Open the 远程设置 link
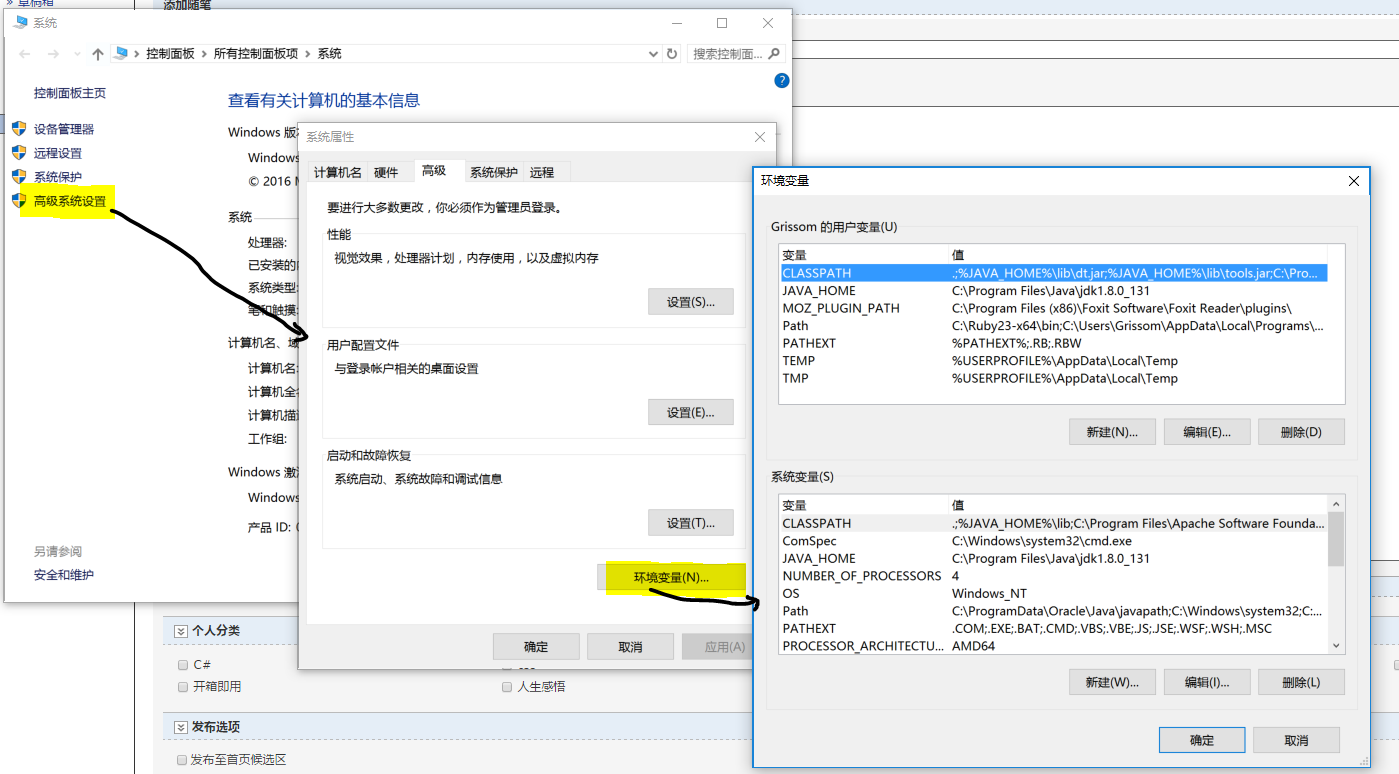The image size is (1399, 774). 58,153
